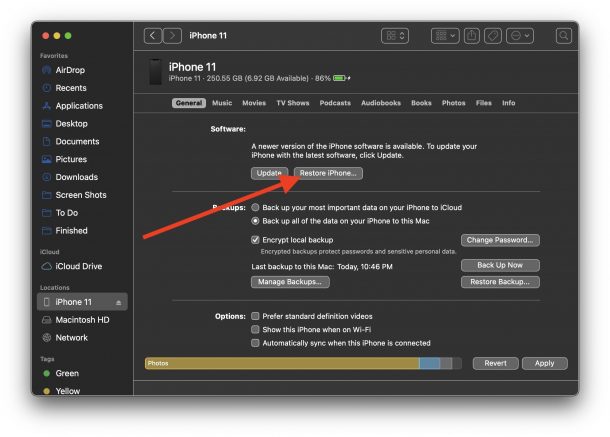Viewport: 610px width, 437px height.
Task: Click the Manage Backups... button
Action: pyautogui.click(x=290, y=282)
